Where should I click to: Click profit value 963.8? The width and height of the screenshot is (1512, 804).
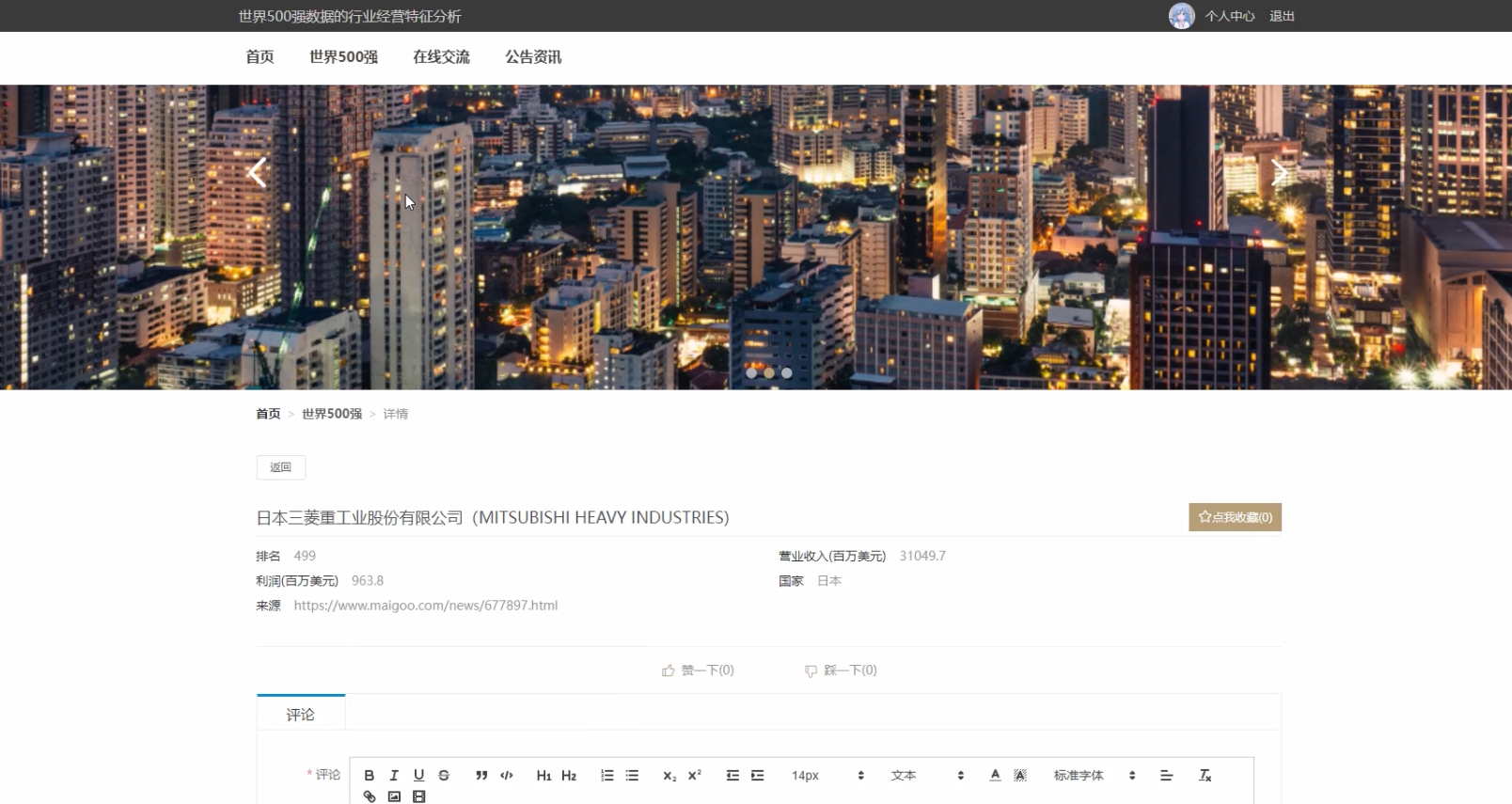coord(368,581)
